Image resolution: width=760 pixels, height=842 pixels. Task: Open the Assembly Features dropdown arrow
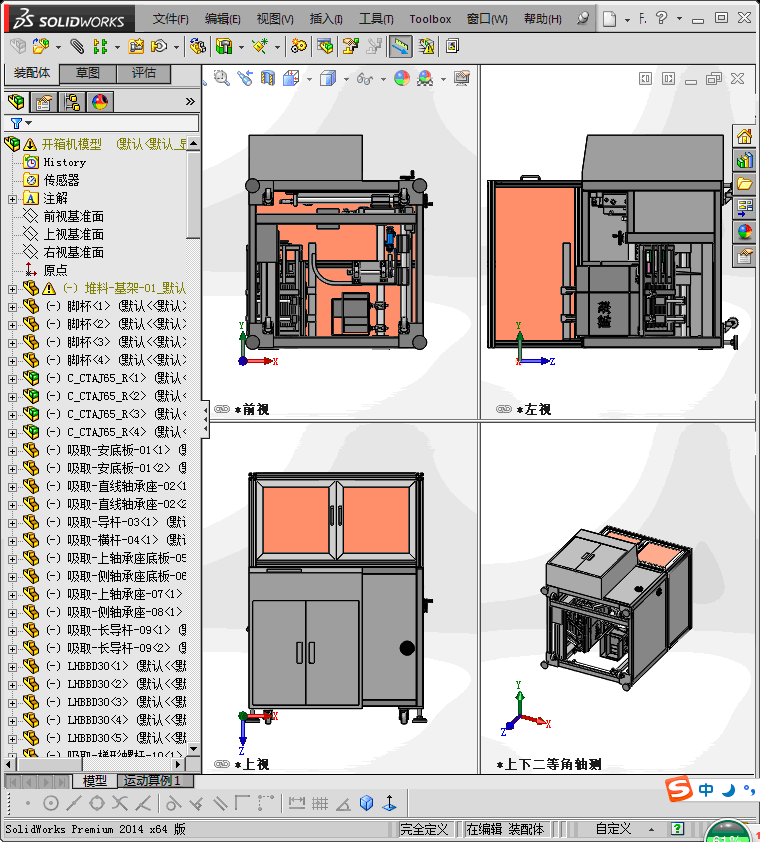tap(241, 47)
